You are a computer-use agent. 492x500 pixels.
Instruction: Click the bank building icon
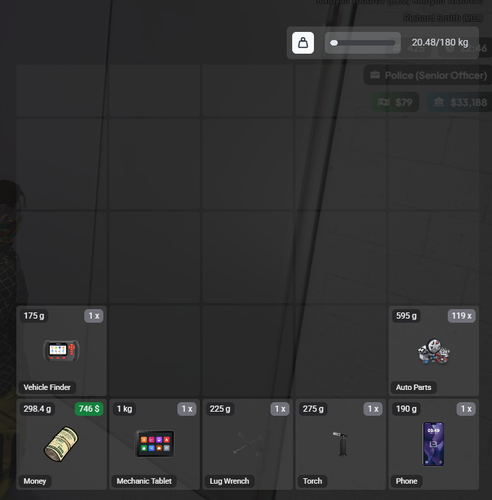click(439, 102)
